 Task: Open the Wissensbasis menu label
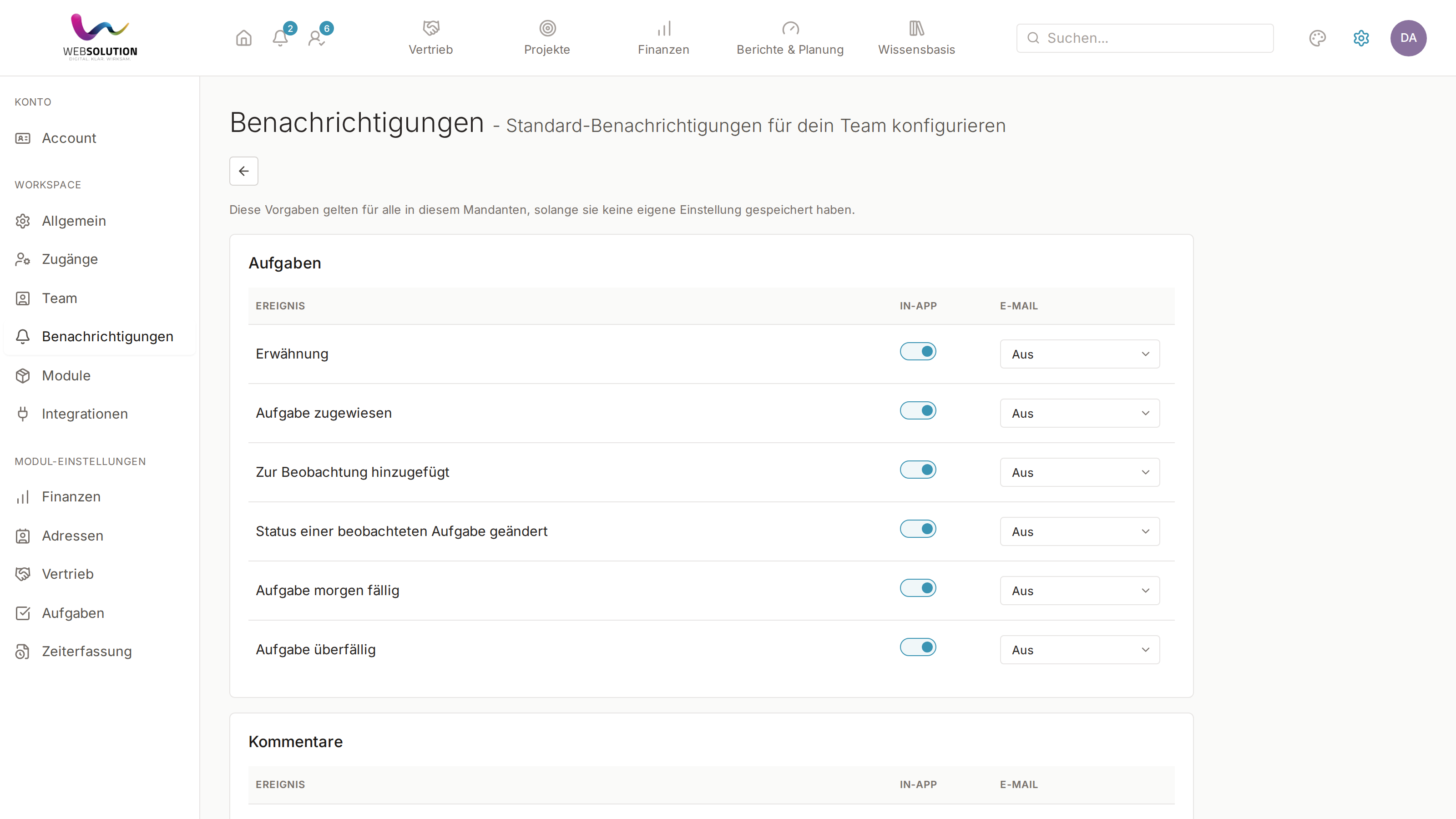[916, 50]
